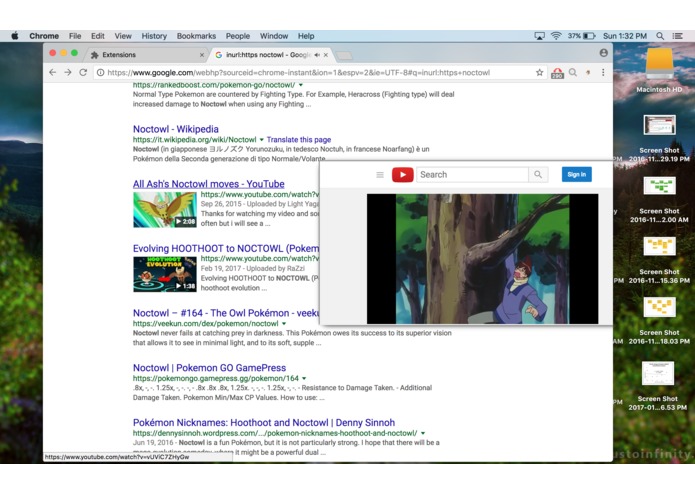Open Notification Center icon
The height and width of the screenshot is (494, 695).
[677, 36]
